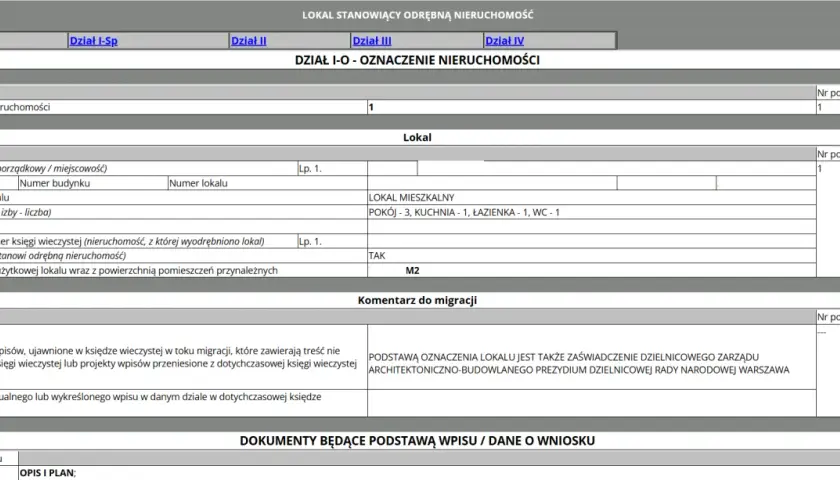The width and height of the screenshot is (840, 480).
Task: Click the LOKAL MIESZKALNY value cell
Action: pyautogui.click(x=591, y=198)
